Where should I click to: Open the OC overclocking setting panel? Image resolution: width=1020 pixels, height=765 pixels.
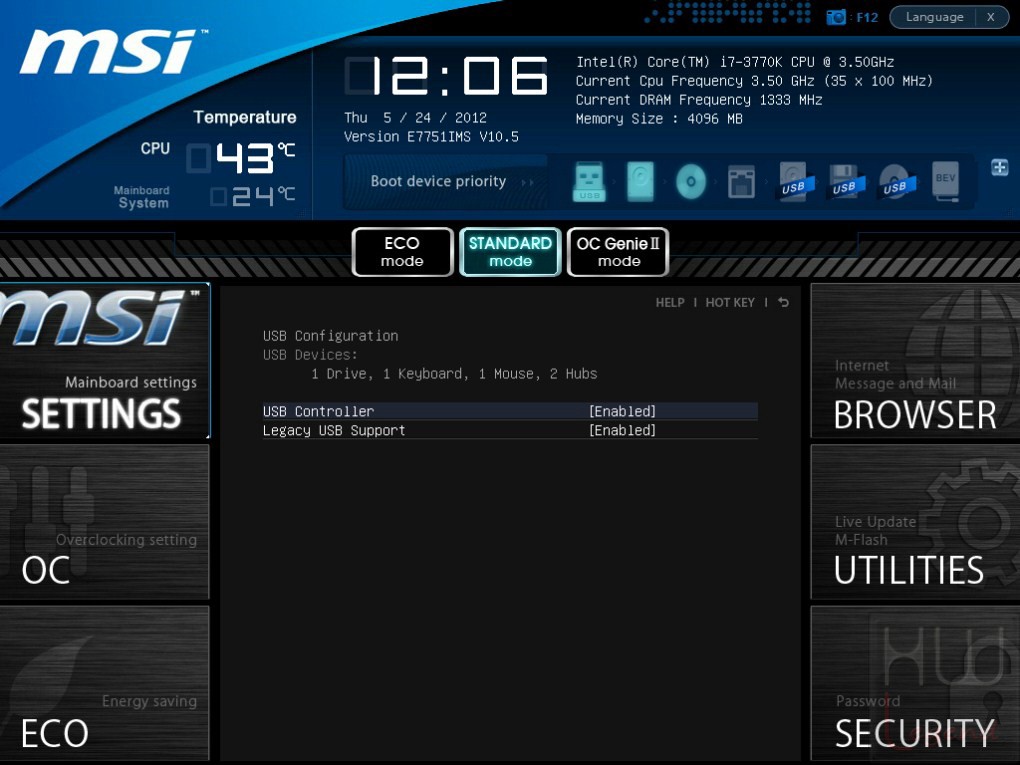[x=105, y=522]
